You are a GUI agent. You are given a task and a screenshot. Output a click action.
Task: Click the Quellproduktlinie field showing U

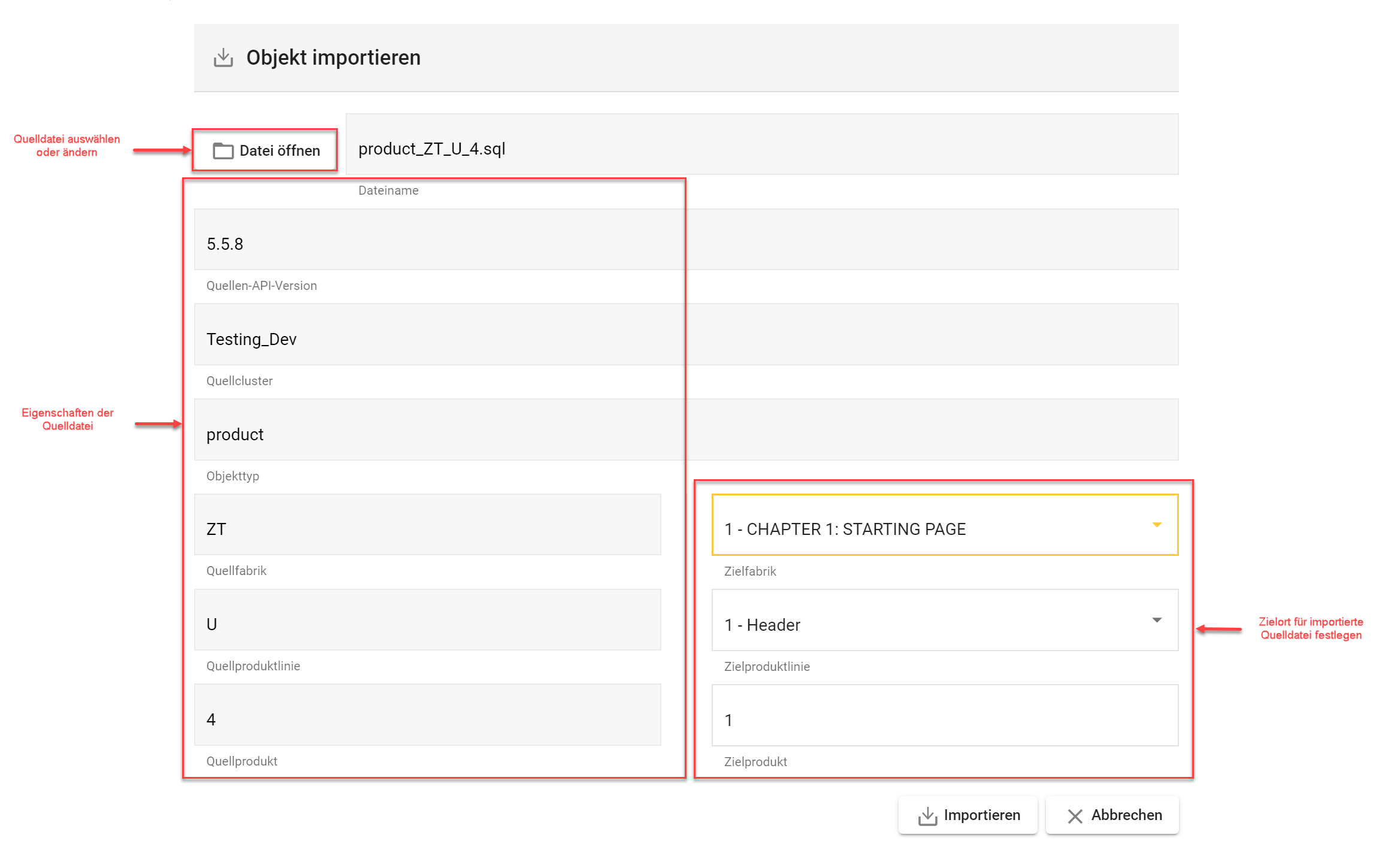pos(427,621)
